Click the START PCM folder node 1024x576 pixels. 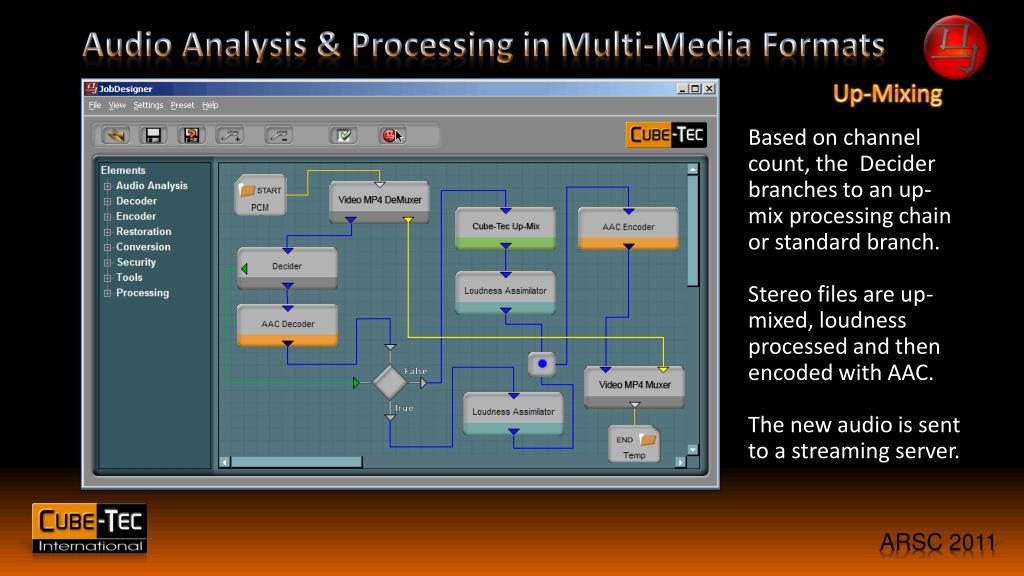tap(261, 195)
